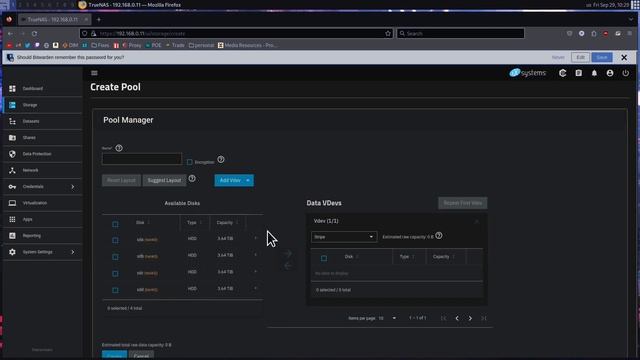Expand details of the sdb row
640x360 pixels.
pyautogui.click(x=256, y=255)
